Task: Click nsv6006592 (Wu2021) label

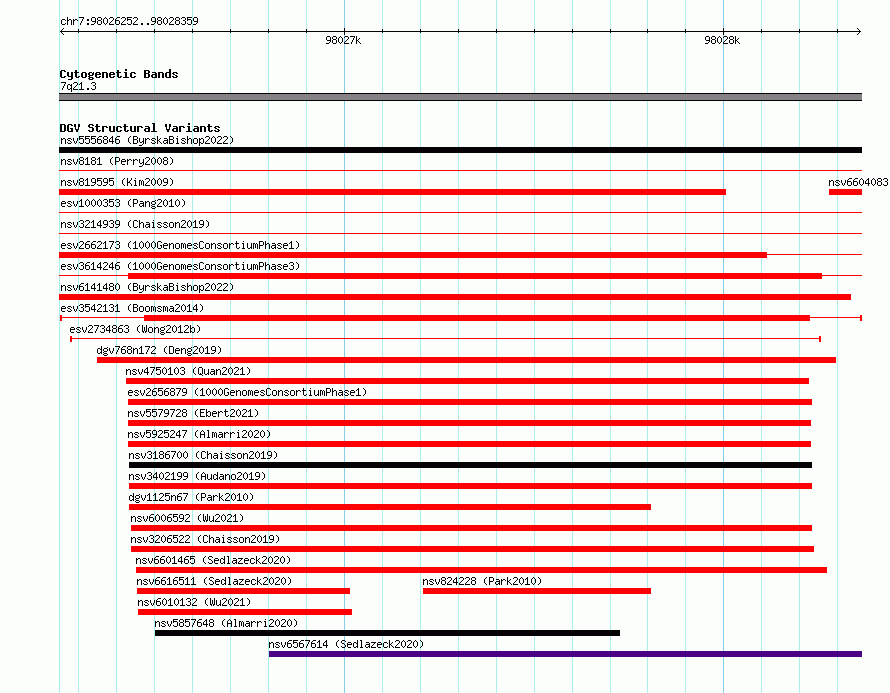Action: pyautogui.click(x=187, y=518)
